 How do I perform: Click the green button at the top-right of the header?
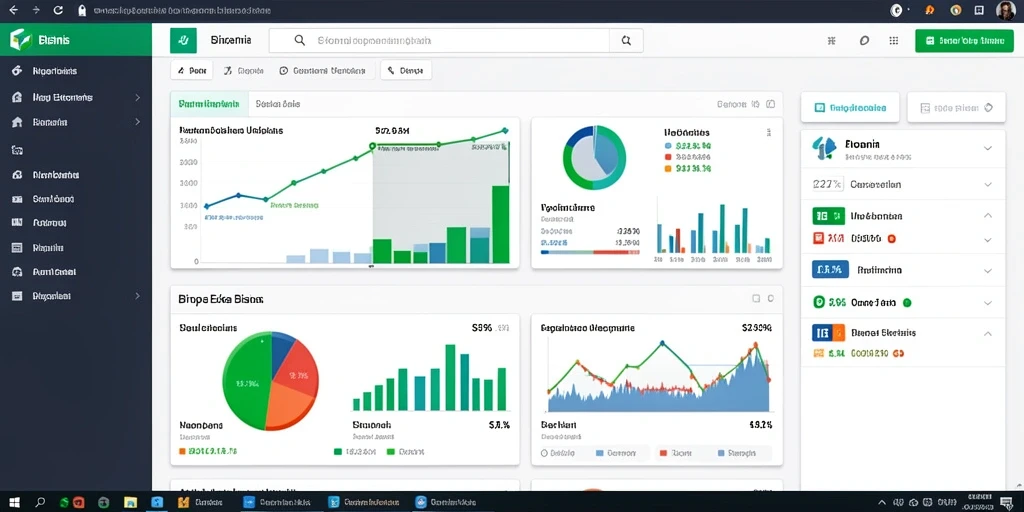click(964, 40)
